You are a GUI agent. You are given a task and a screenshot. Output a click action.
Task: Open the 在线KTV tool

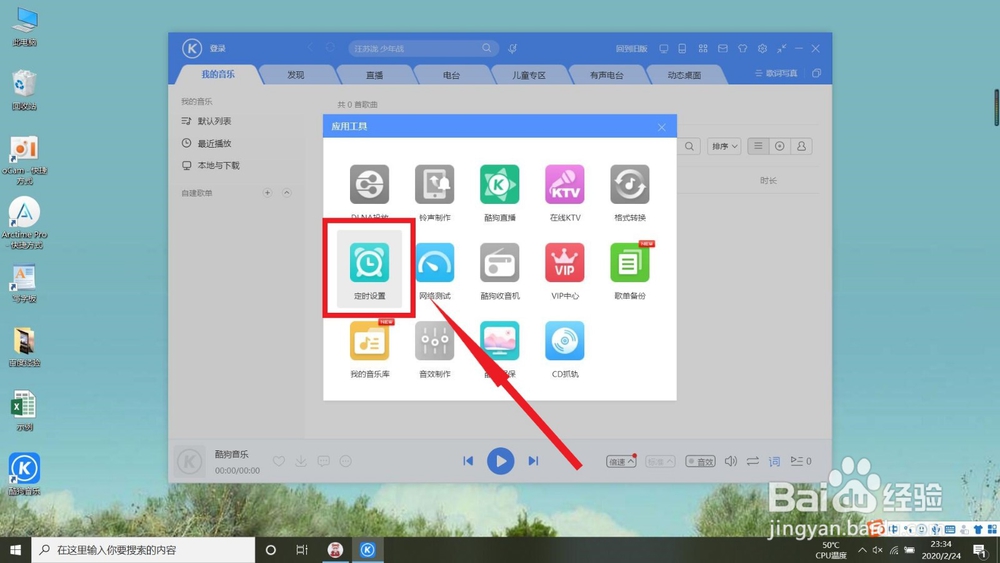[x=564, y=193]
